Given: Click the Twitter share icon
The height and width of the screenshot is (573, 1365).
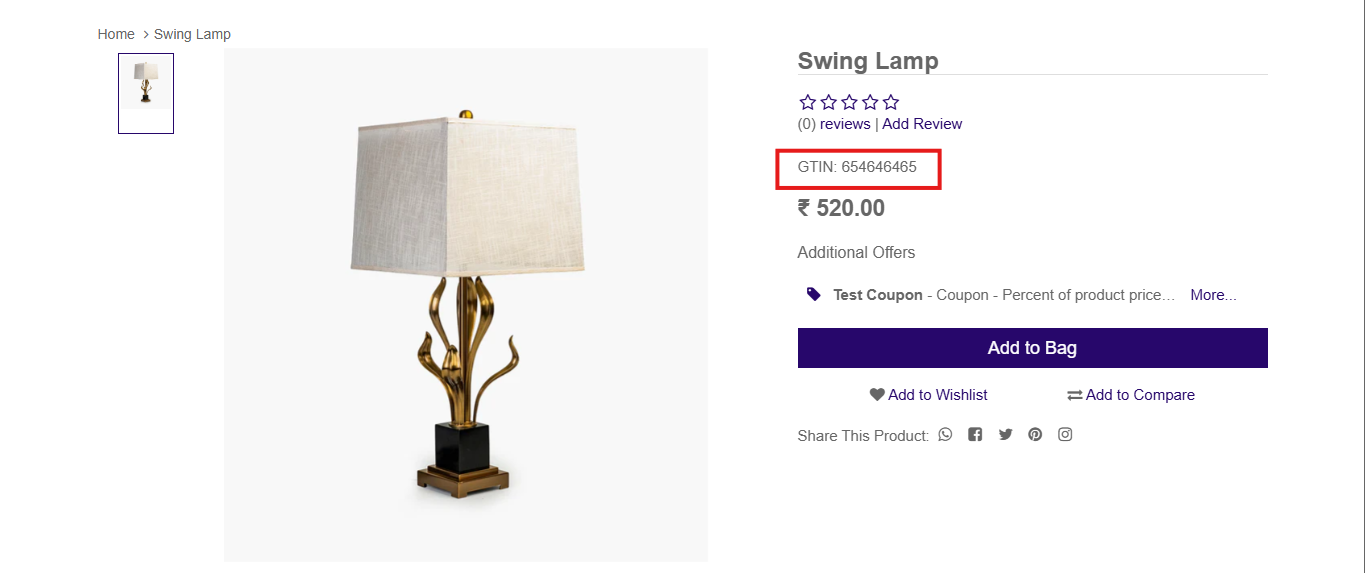Looking at the screenshot, I should 1005,434.
